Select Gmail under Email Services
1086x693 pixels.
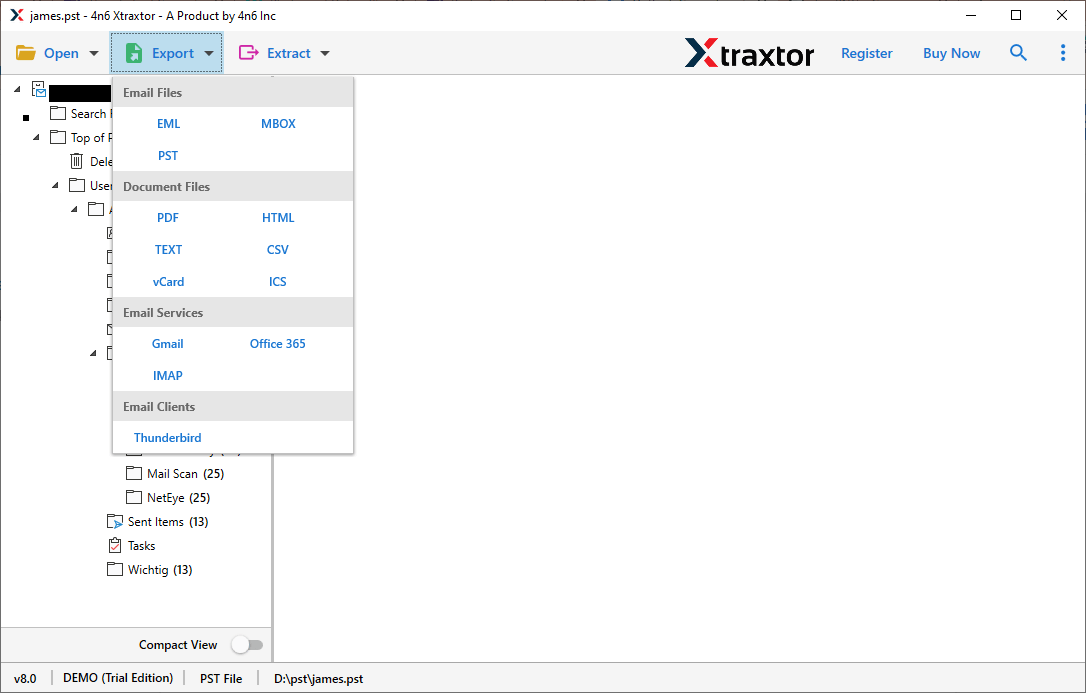point(167,343)
